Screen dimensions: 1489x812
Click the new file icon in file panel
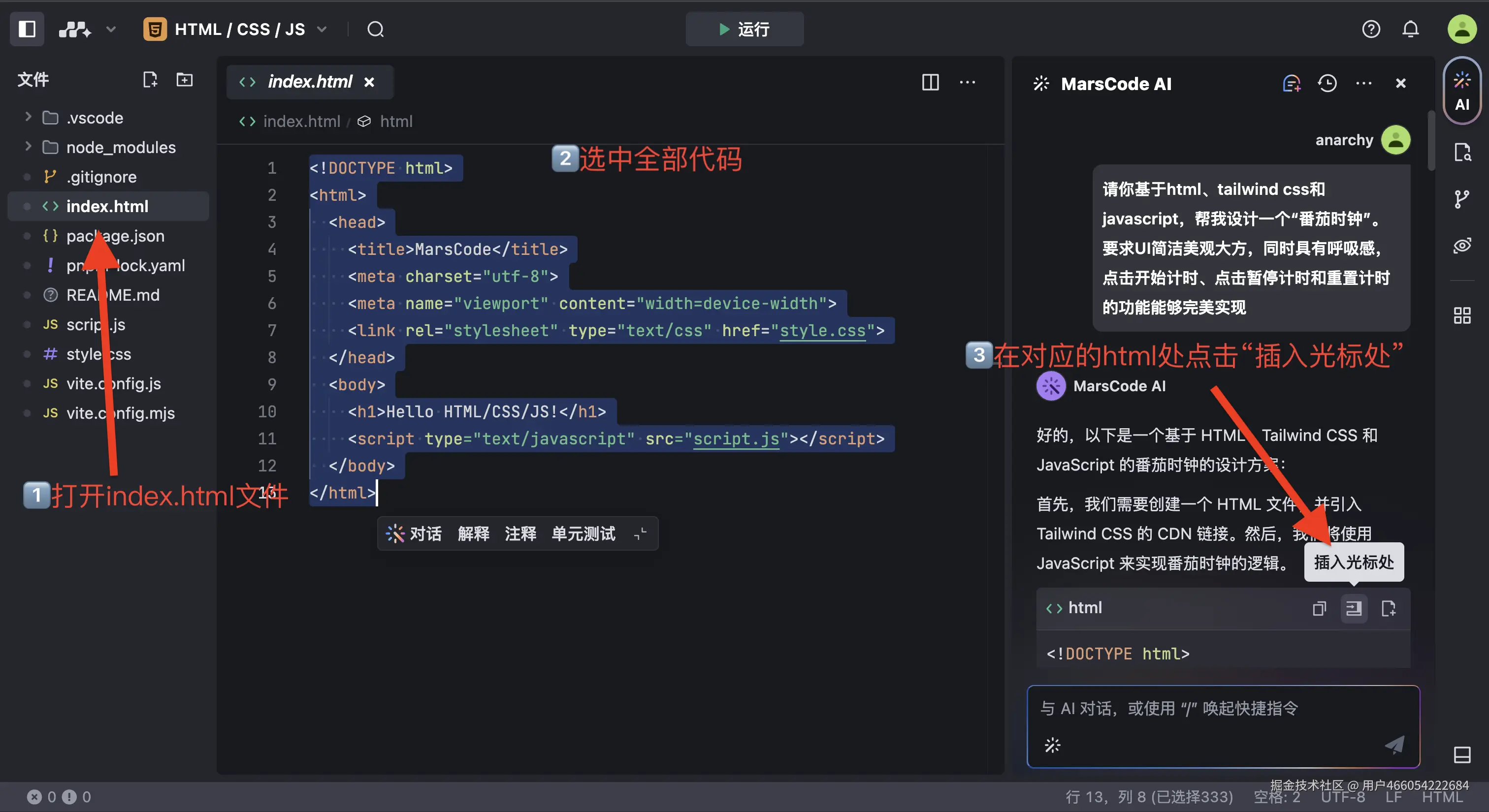coord(150,79)
